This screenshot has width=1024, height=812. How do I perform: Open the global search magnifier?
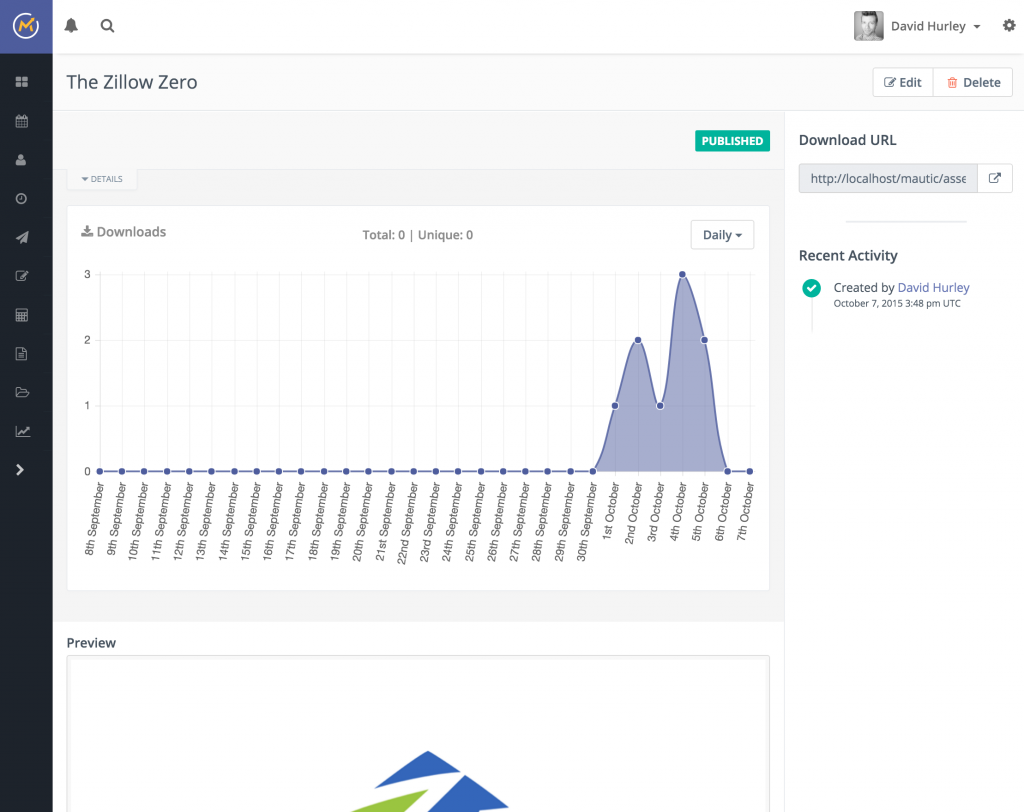tap(107, 25)
